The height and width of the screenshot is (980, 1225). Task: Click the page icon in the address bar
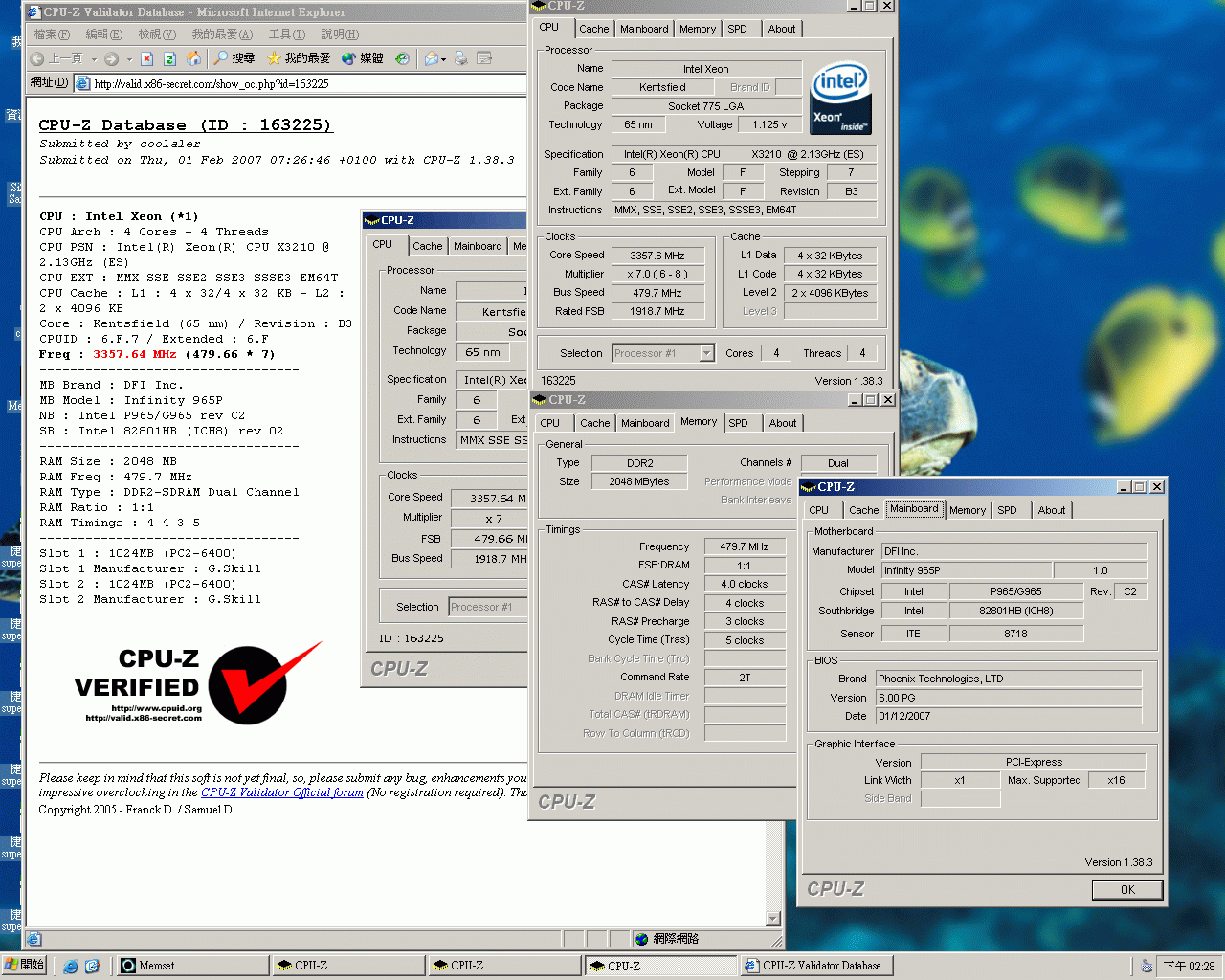pos(83,83)
